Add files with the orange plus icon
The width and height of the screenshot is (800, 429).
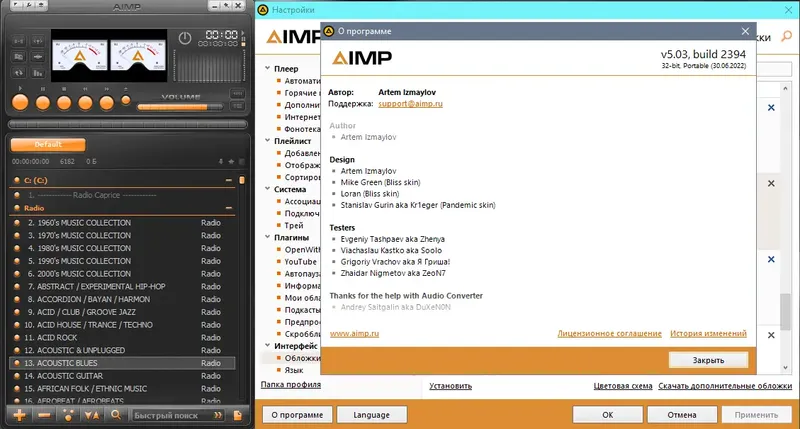click(19, 415)
